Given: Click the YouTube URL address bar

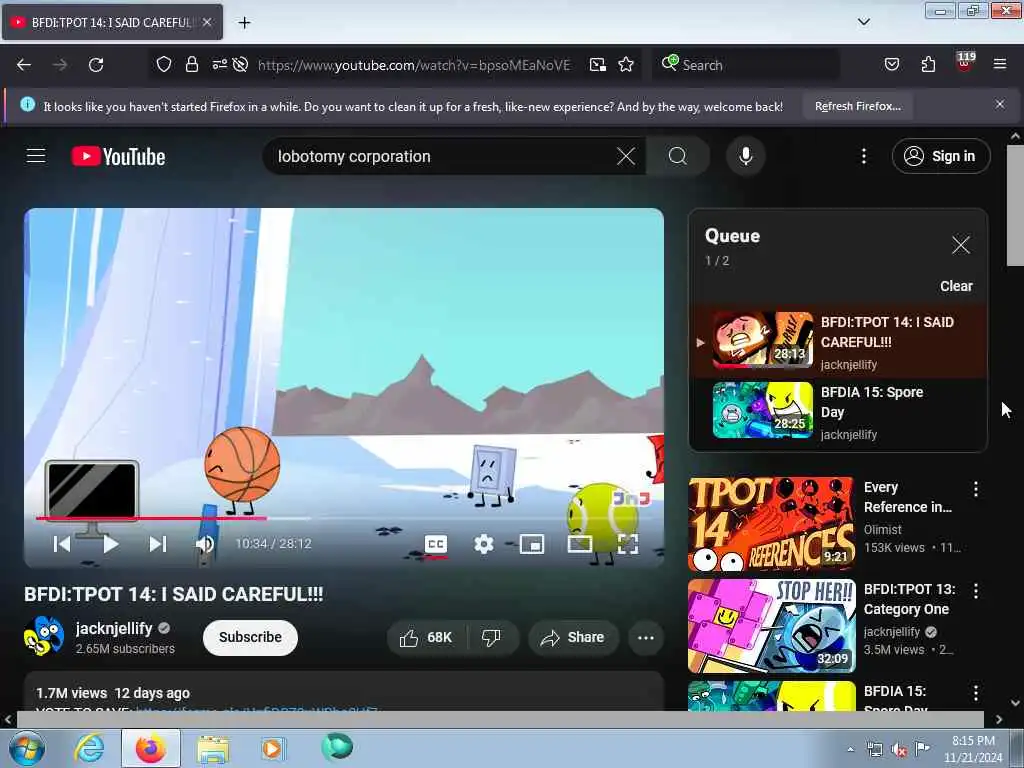Looking at the screenshot, I should point(414,65).
